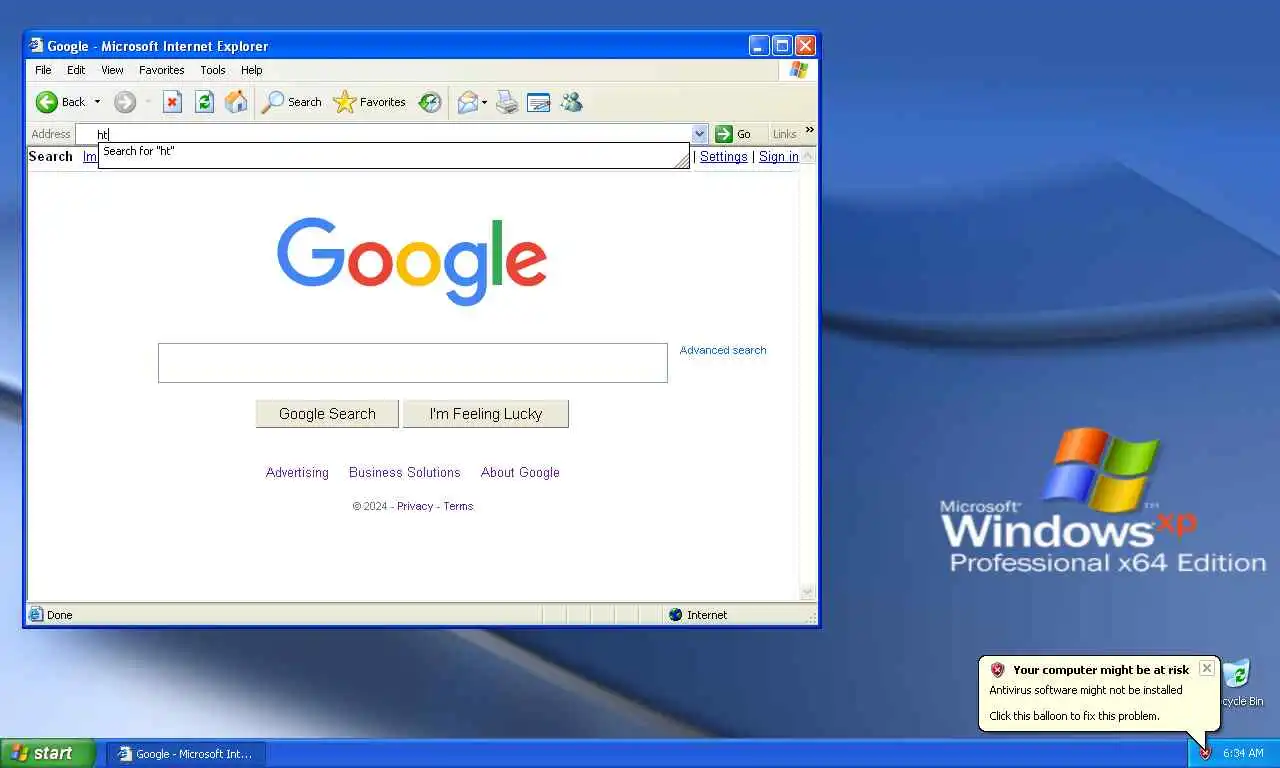Viewport: 1280px width, 768px height.
Task: Click the Done status page icon
Action: coord(36,615)
